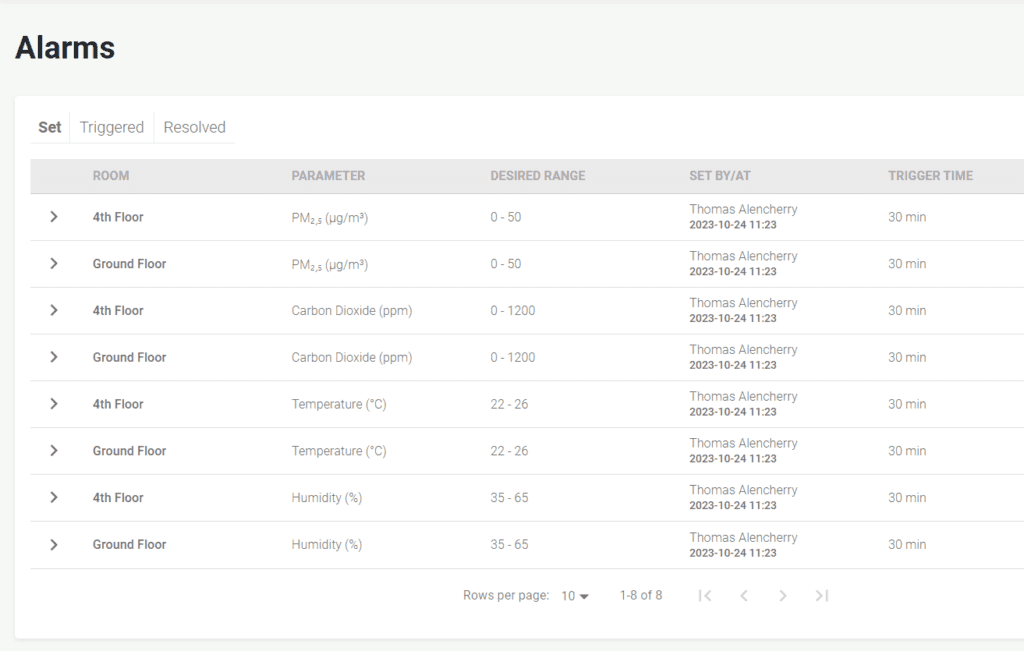Click the Desired Range column header
The width and height of the screenshot is (1024, 651).
click(x=537, y=176)
